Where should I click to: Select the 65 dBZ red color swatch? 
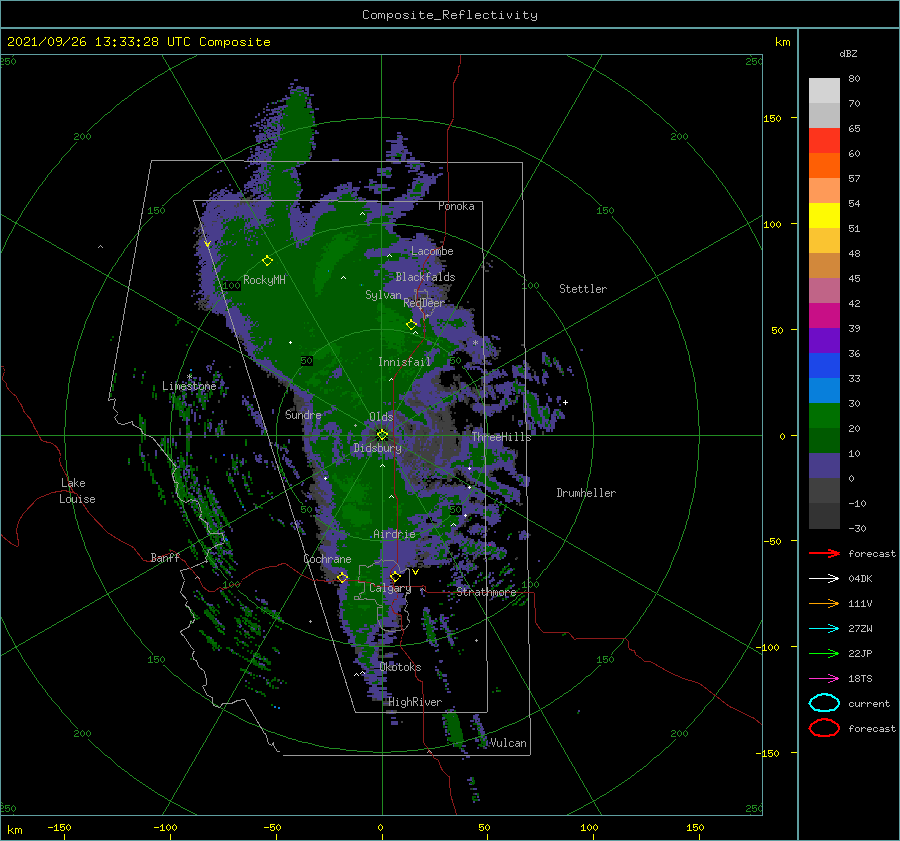pos(824,141)
